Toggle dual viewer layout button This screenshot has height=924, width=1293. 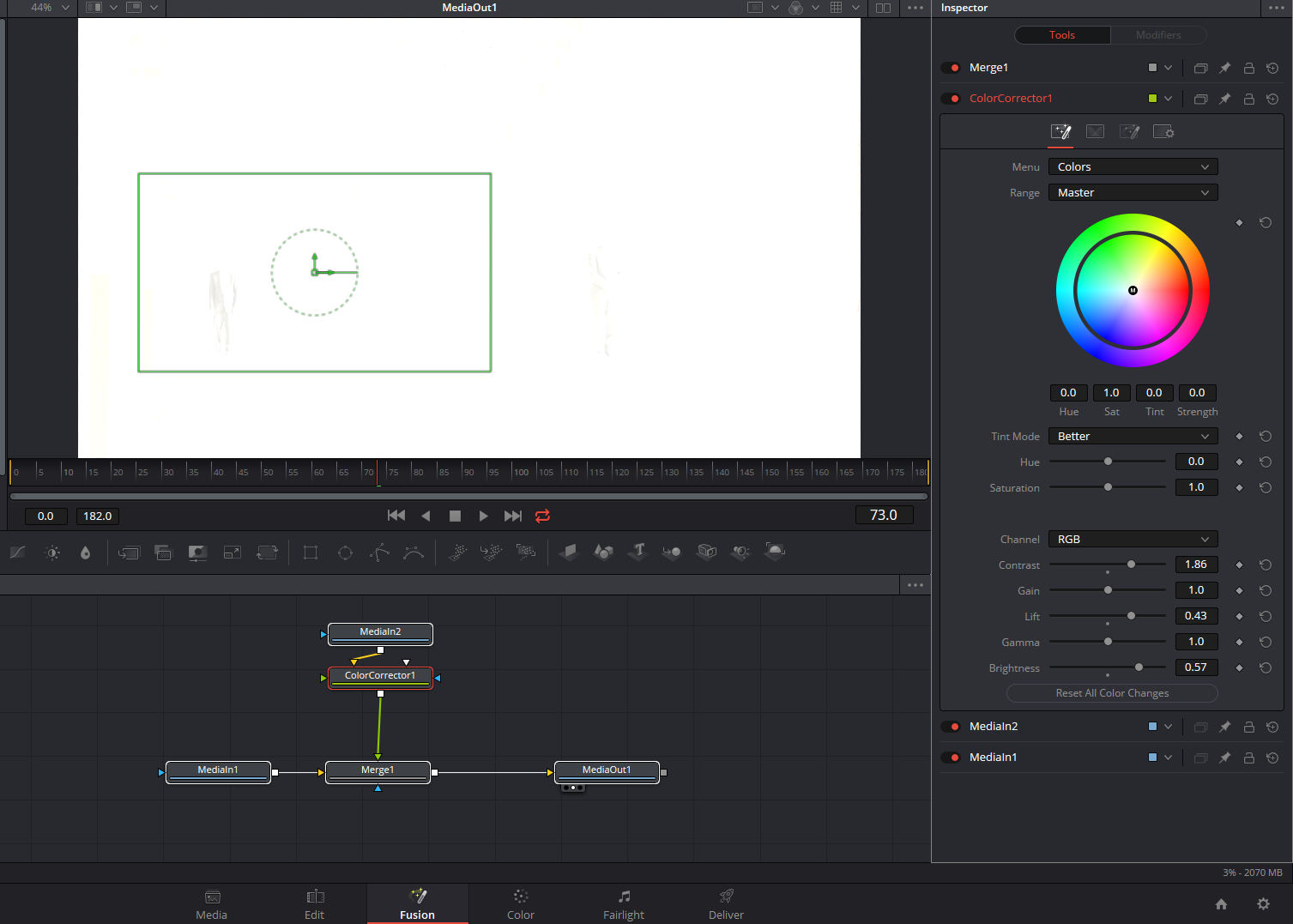[883, 8]
